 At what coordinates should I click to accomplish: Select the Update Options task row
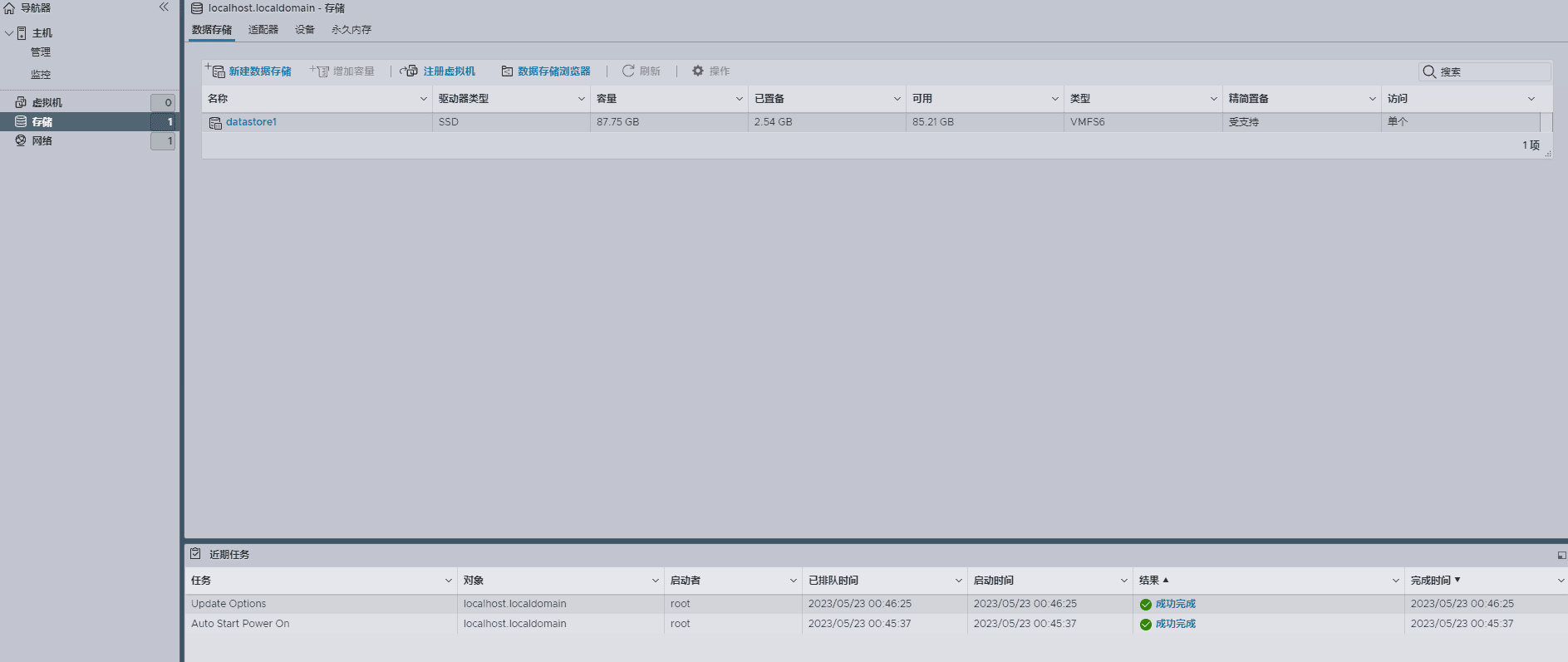pyautogui.click(x=876, y=604)
